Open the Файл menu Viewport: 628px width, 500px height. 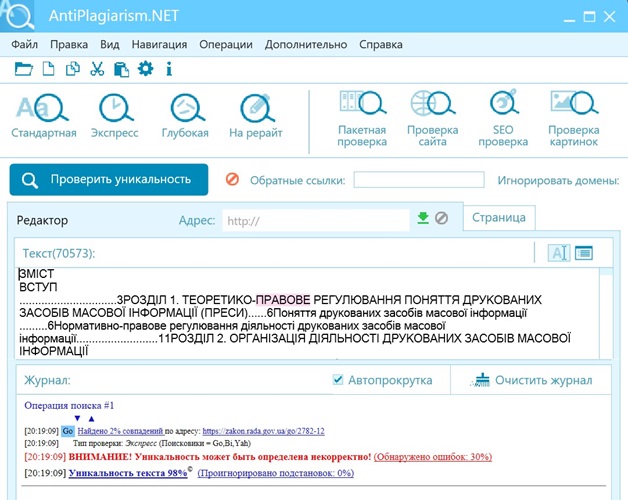pyautogui.click(x=24, y=44)
